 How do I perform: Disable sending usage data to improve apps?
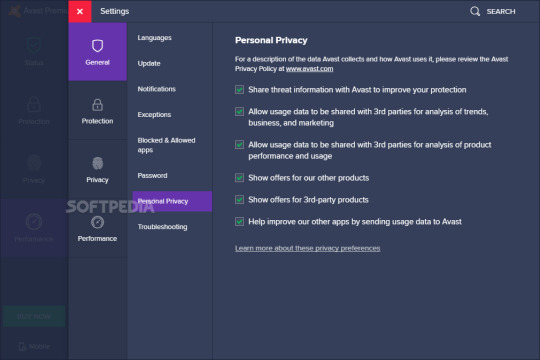(x=239, y=222)
